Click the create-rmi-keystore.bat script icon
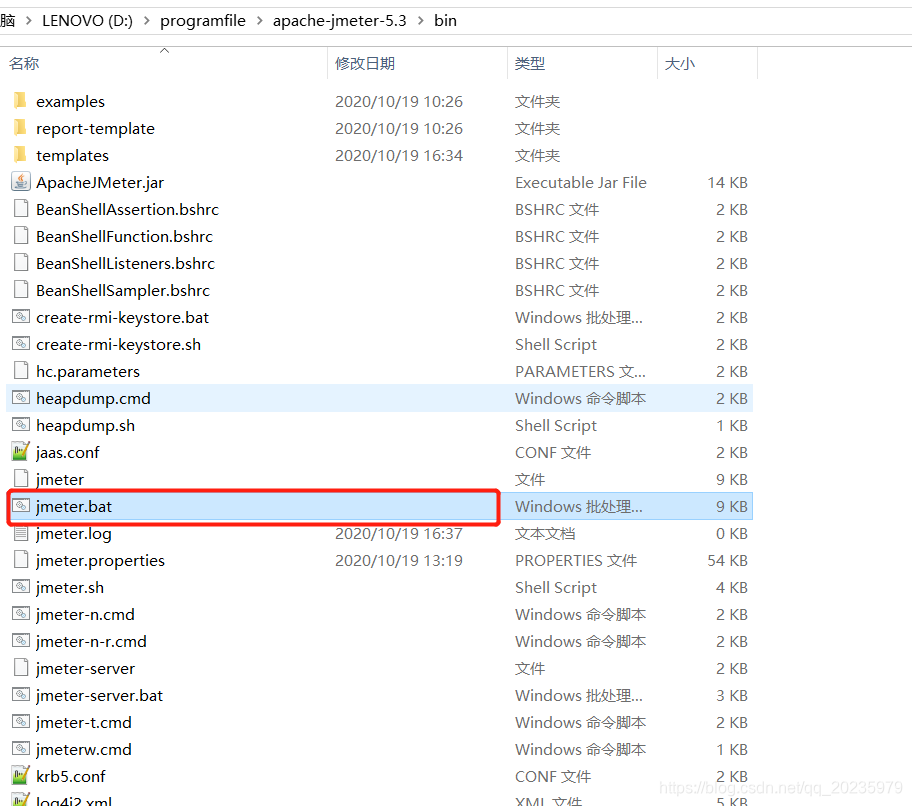912x806 pixels. 21,316
